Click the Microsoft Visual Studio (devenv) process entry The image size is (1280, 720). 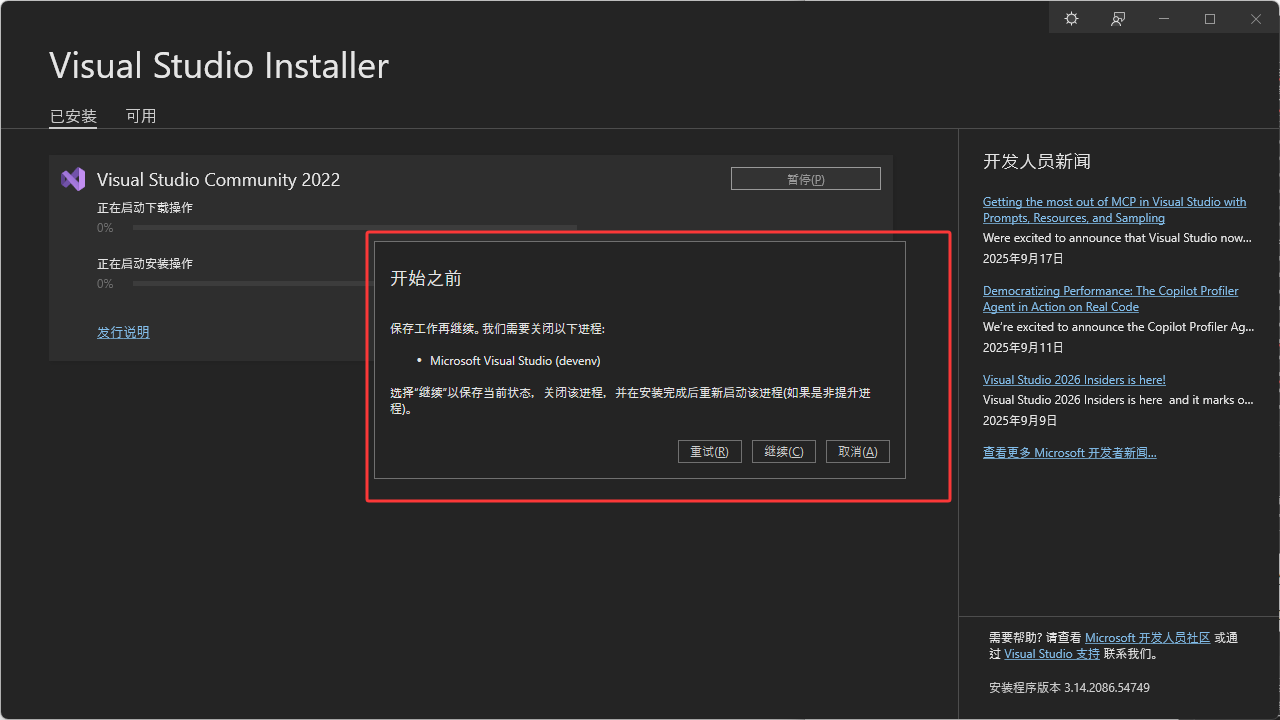(515, 361)
